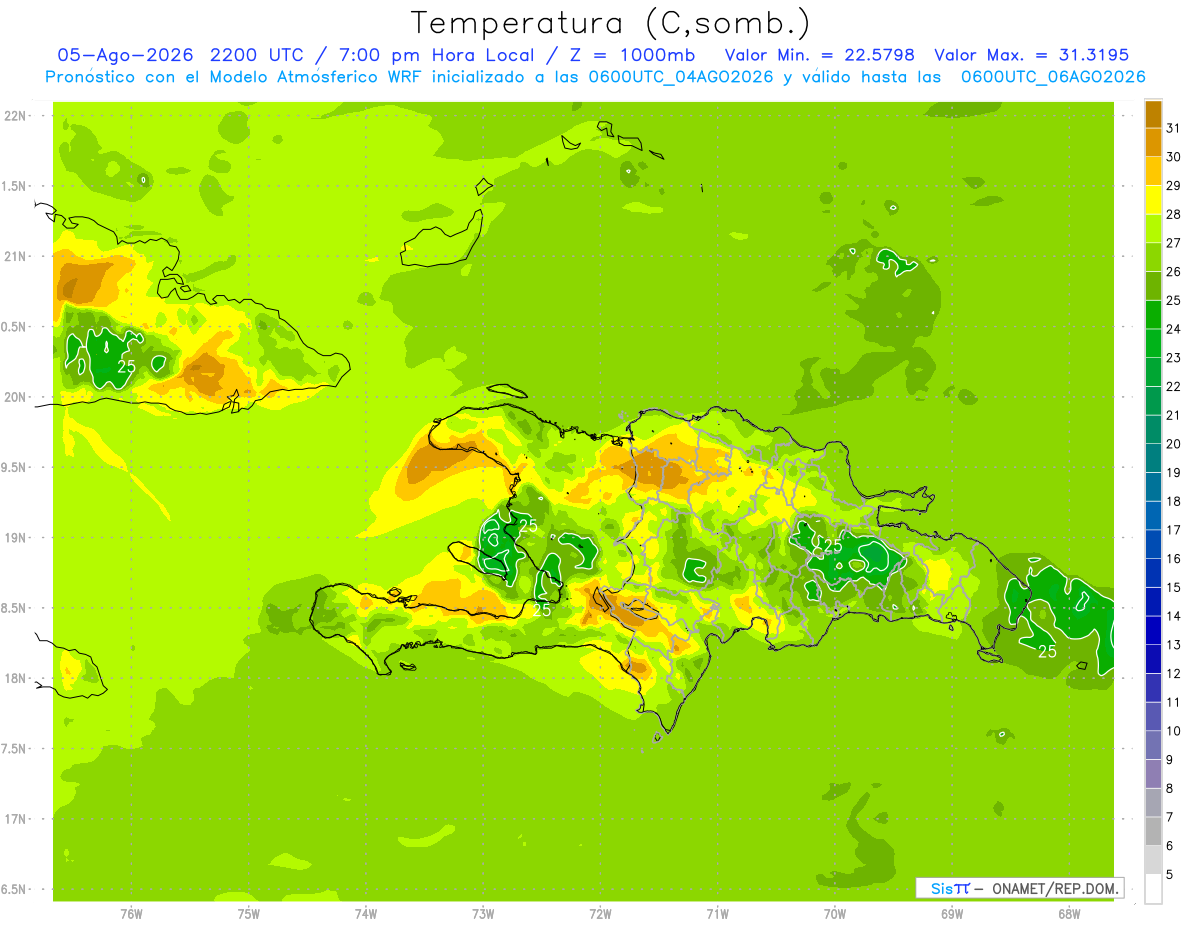Screen dimensions: 1200x927
Task: Click the "19N" latitude axis label
Action: point(15,538)
